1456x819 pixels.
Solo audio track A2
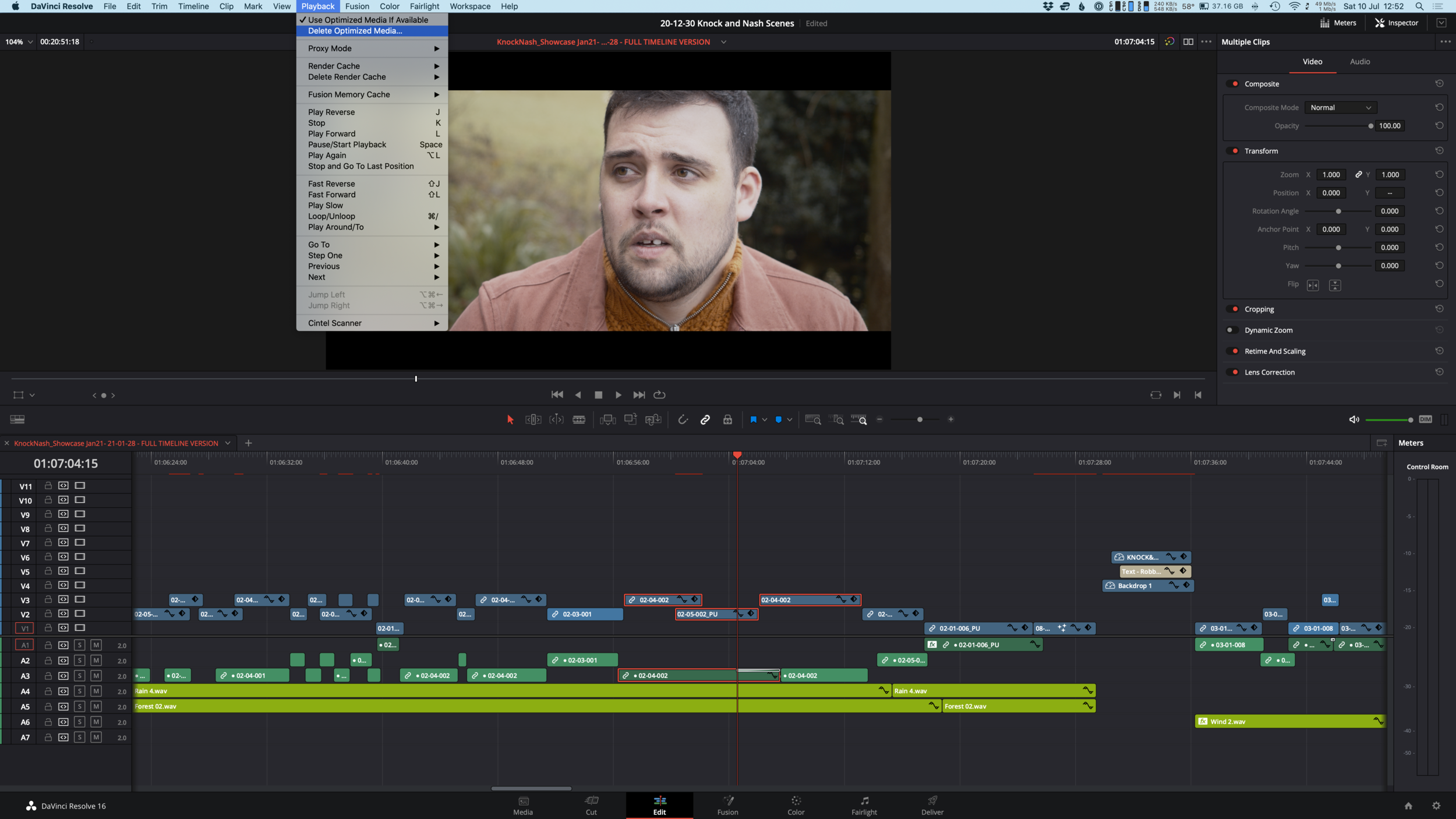tap(80, 660)
